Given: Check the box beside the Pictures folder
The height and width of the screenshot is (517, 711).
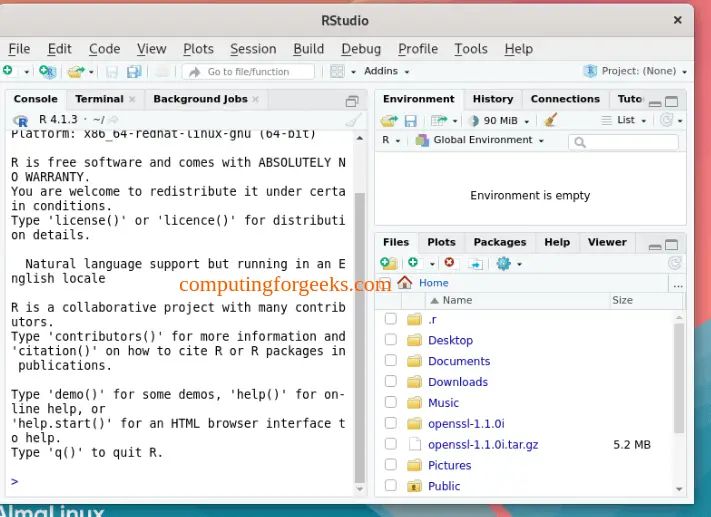Looking at the screenshot, I should pyautogui.click(x=390, y=465).
